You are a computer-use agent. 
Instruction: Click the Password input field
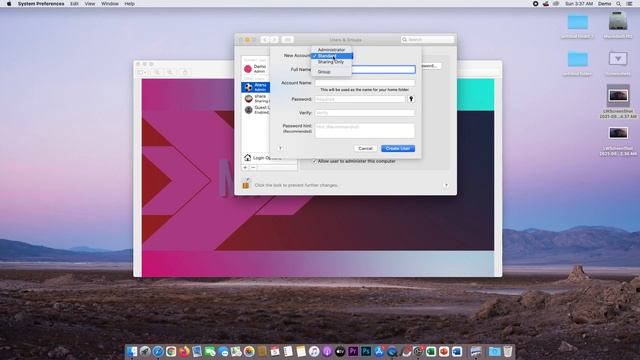[360, 99]
